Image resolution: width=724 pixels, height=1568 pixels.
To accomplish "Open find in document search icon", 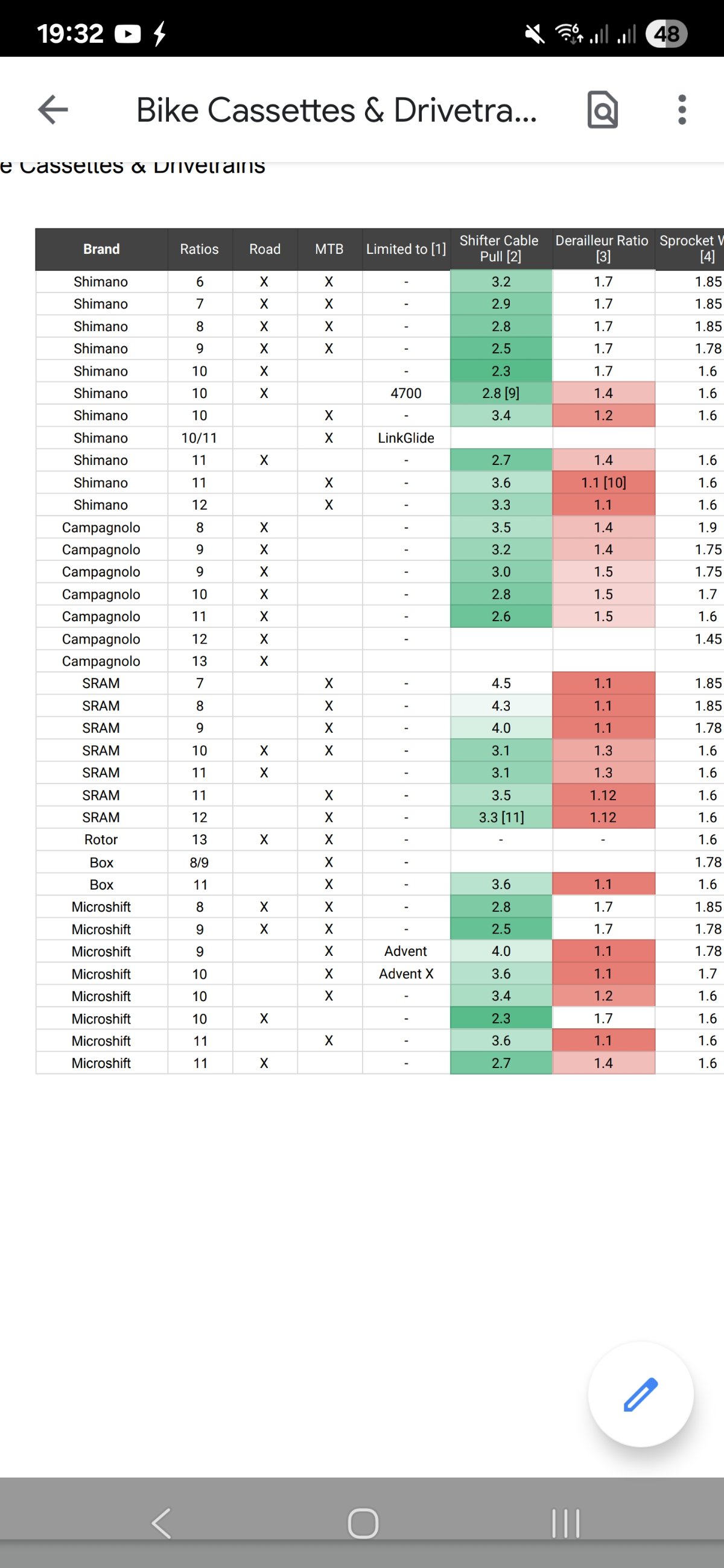I will [602, 110].
